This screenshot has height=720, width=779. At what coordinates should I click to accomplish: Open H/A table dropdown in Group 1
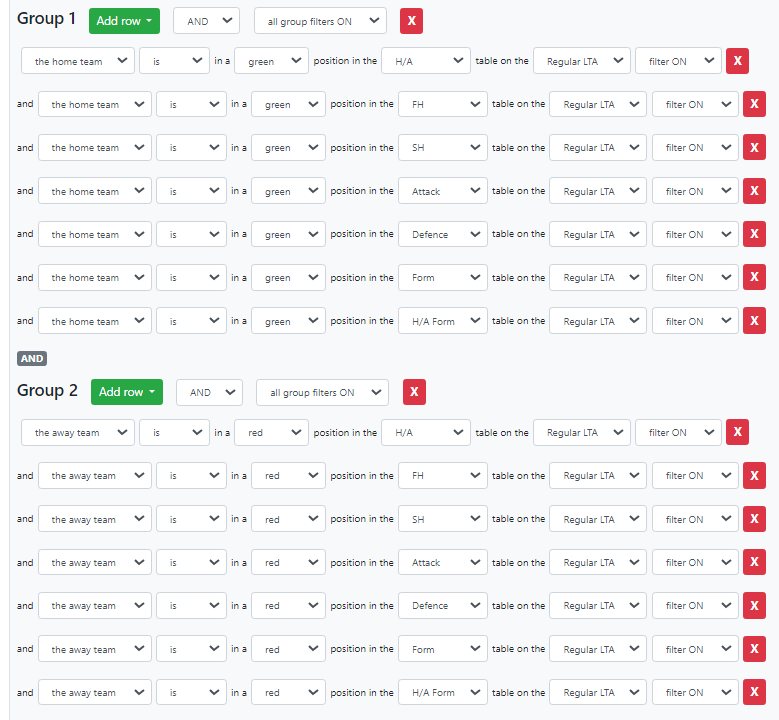426,61
